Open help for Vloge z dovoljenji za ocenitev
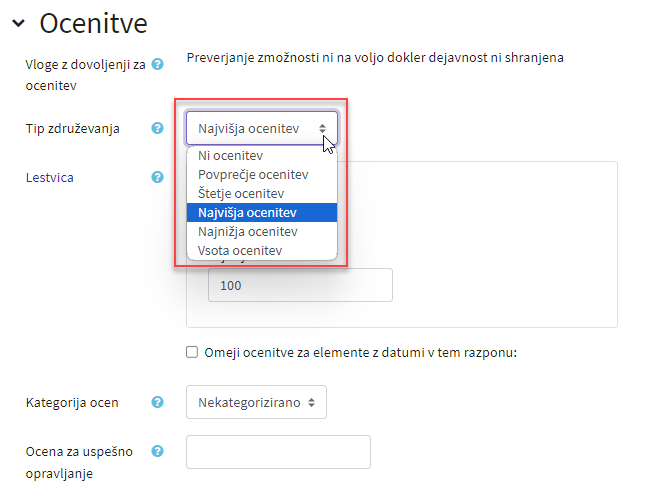Screen dimensions: 656x500 [x=157, y=65]
